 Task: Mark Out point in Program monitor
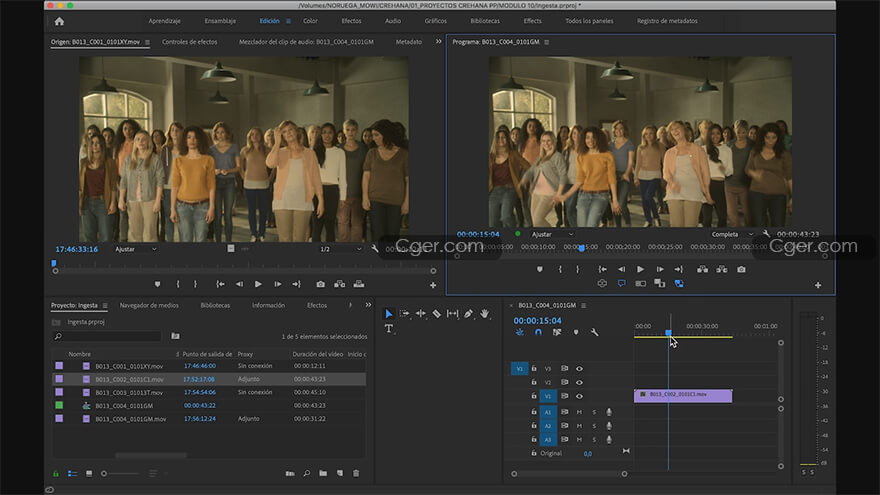tap(578, 269)
